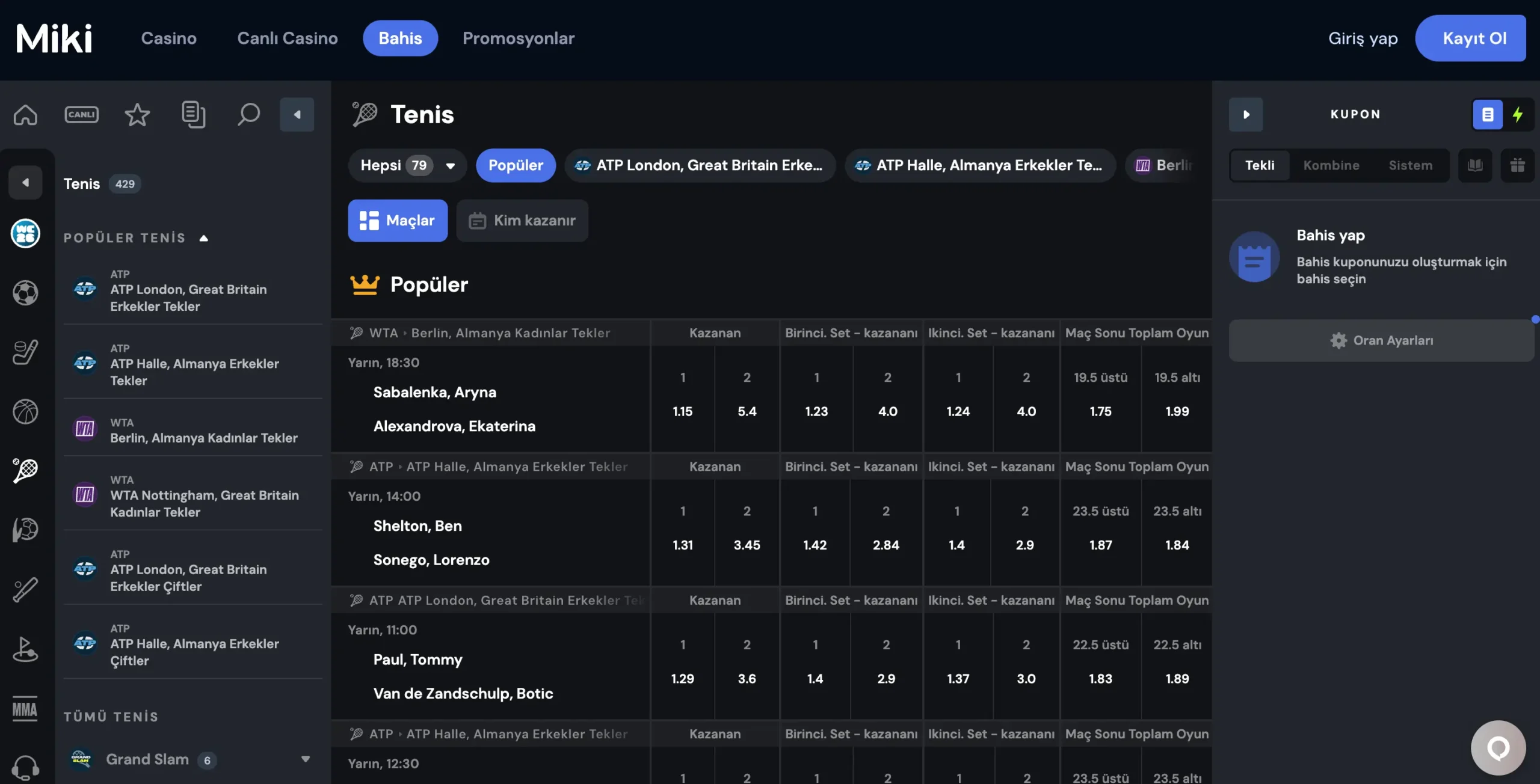Open the gift bonus icon in coupon
Screen dimensions: 1540x784
pos(1517,165)
